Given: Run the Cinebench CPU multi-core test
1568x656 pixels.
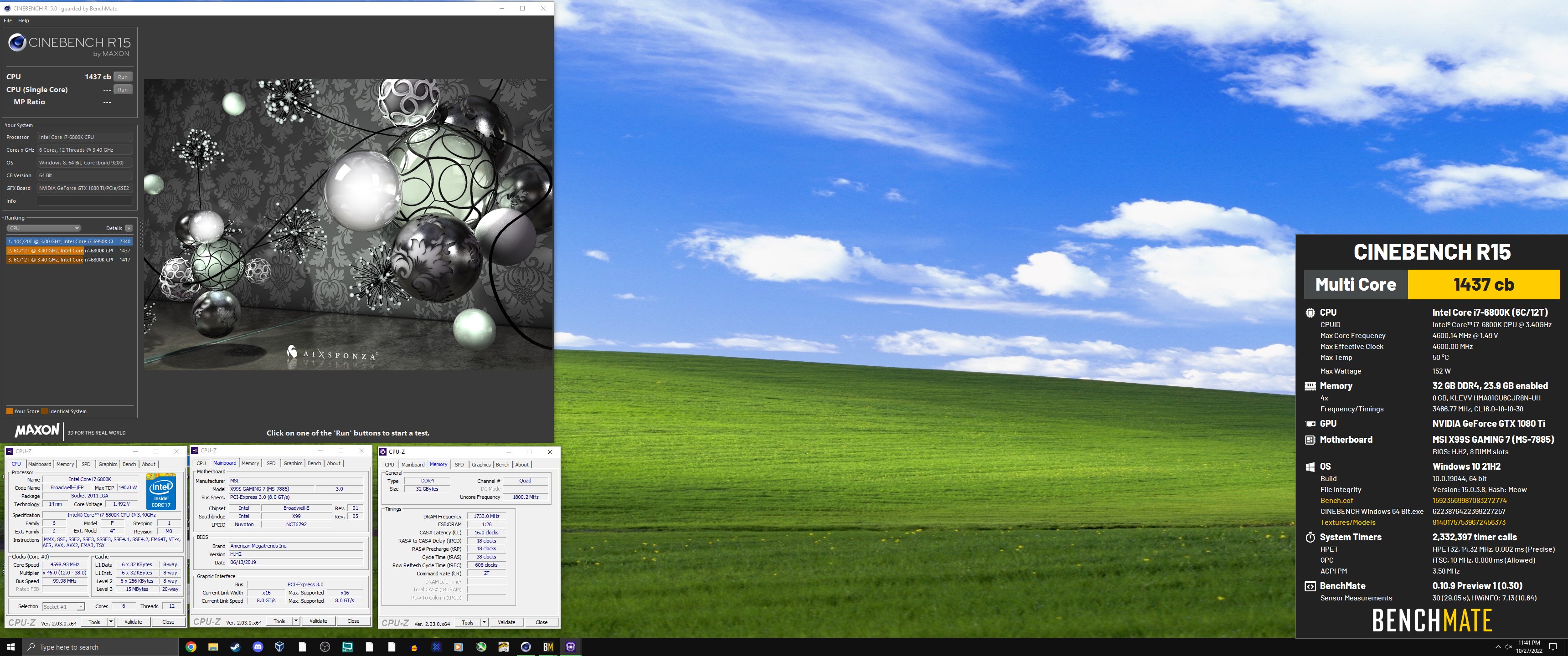Looking at the screenshot, I should click(x=123, y=77).
